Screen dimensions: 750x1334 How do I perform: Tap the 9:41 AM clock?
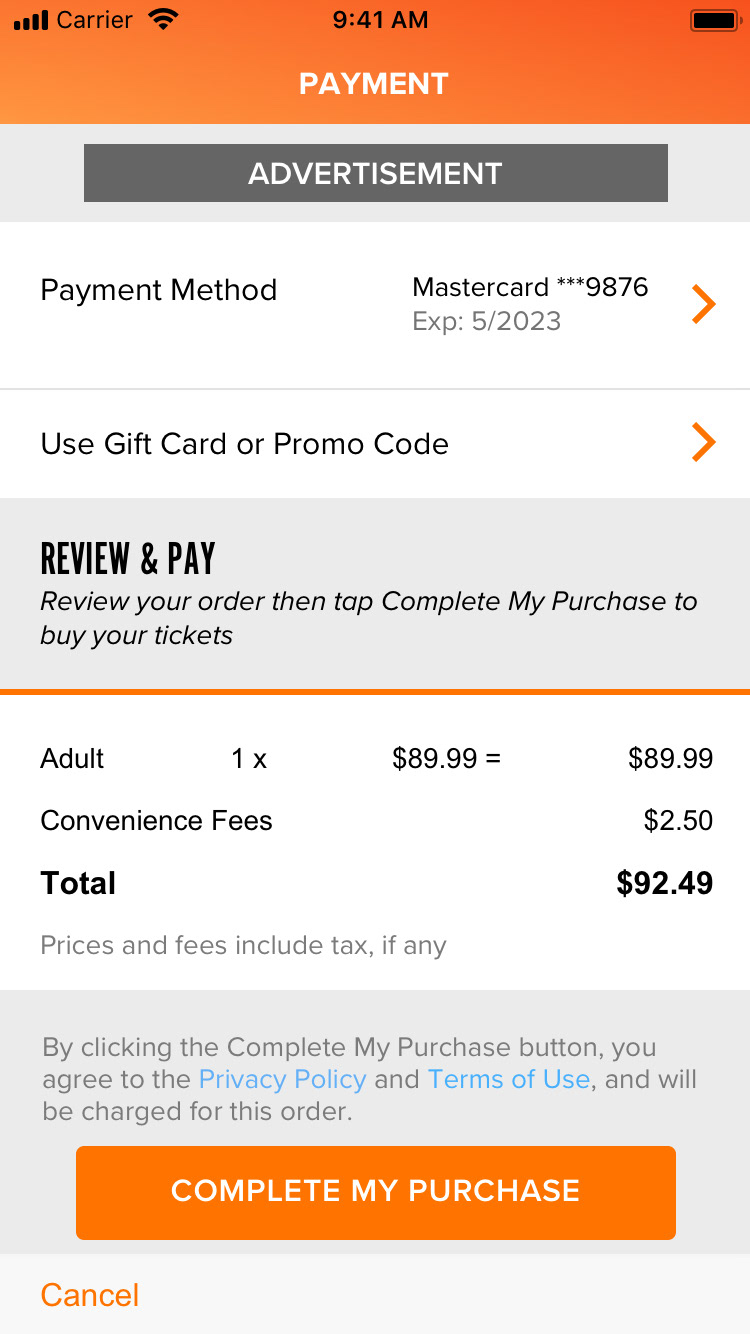tap(379, 20)
